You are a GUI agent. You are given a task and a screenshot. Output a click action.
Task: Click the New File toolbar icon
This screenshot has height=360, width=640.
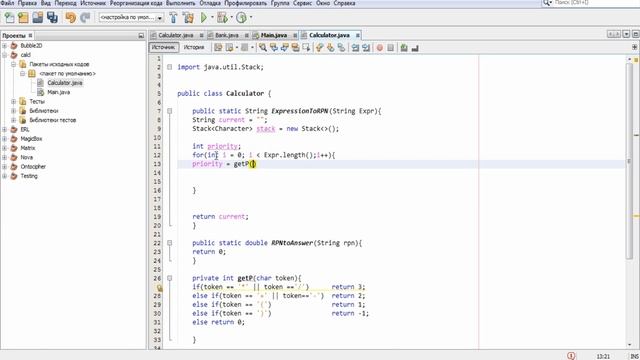pyautogui.click(x=9, y=18)
